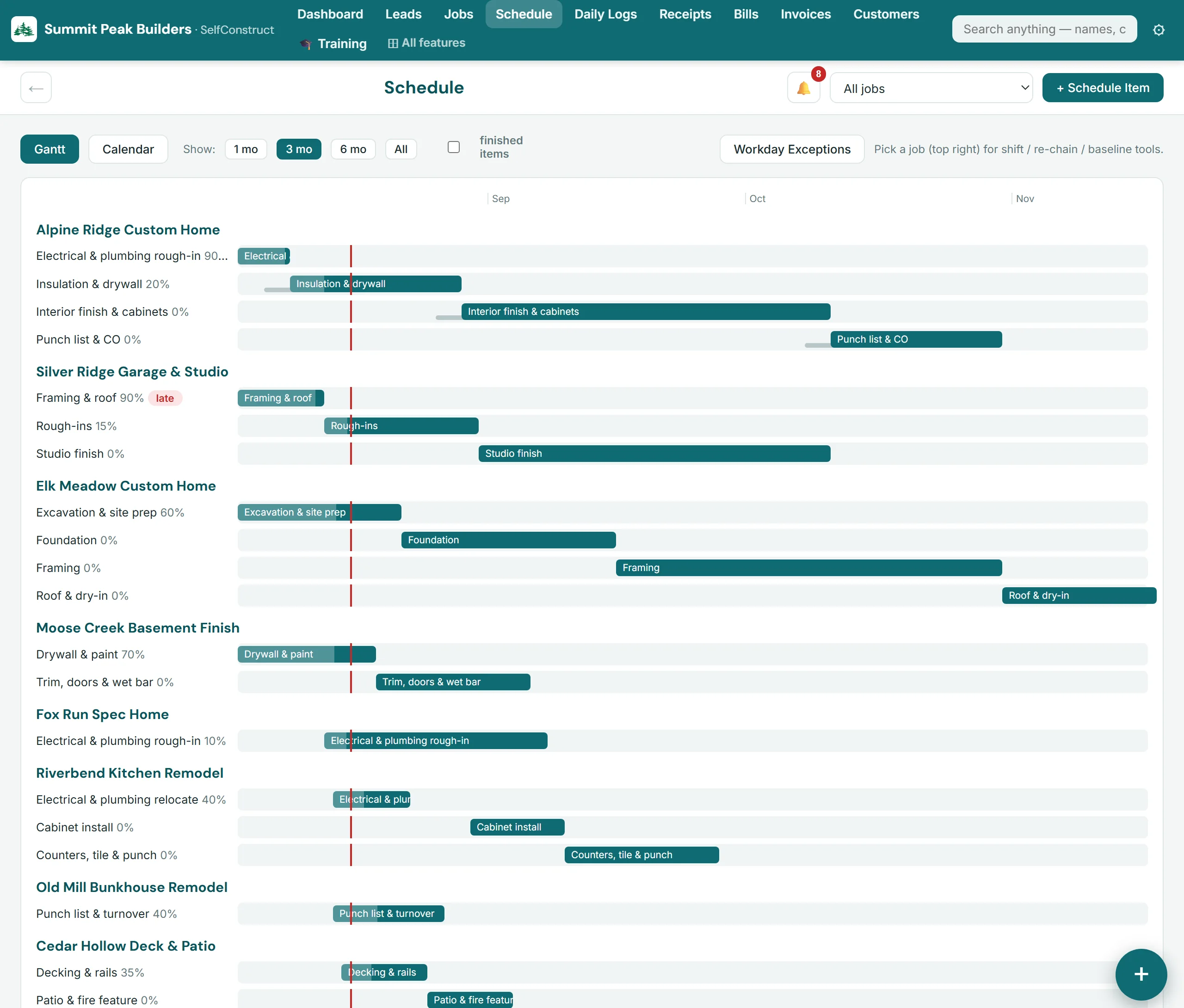Go to Invoices
The height and width of the screenshot is (1008, 1184).
(806, 14)
